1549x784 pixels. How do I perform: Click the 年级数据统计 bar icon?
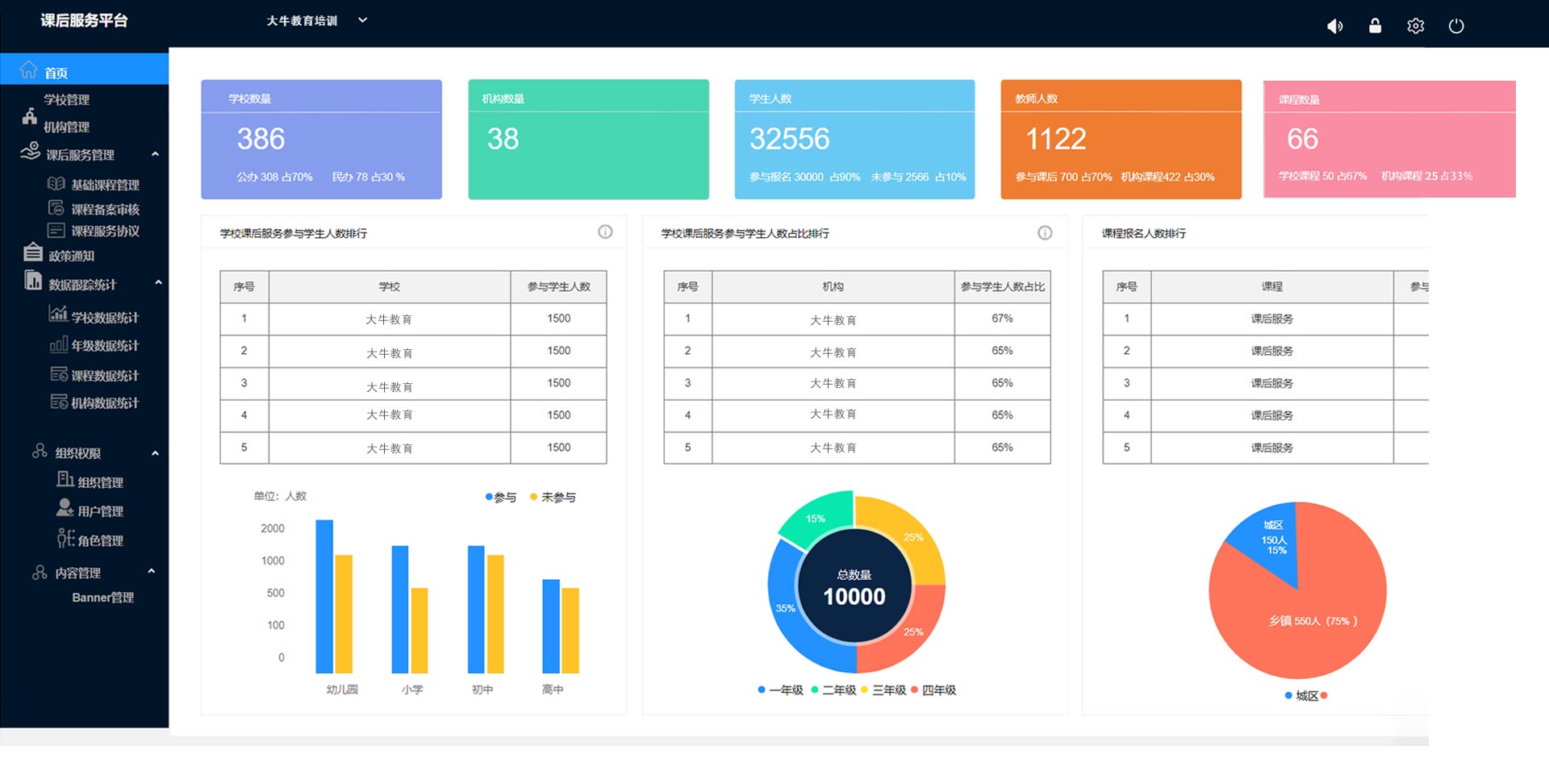tap(58, 344)
